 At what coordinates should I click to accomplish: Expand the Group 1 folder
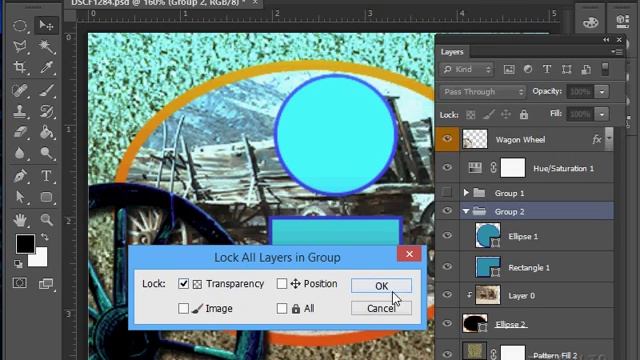tap(466, 192)
